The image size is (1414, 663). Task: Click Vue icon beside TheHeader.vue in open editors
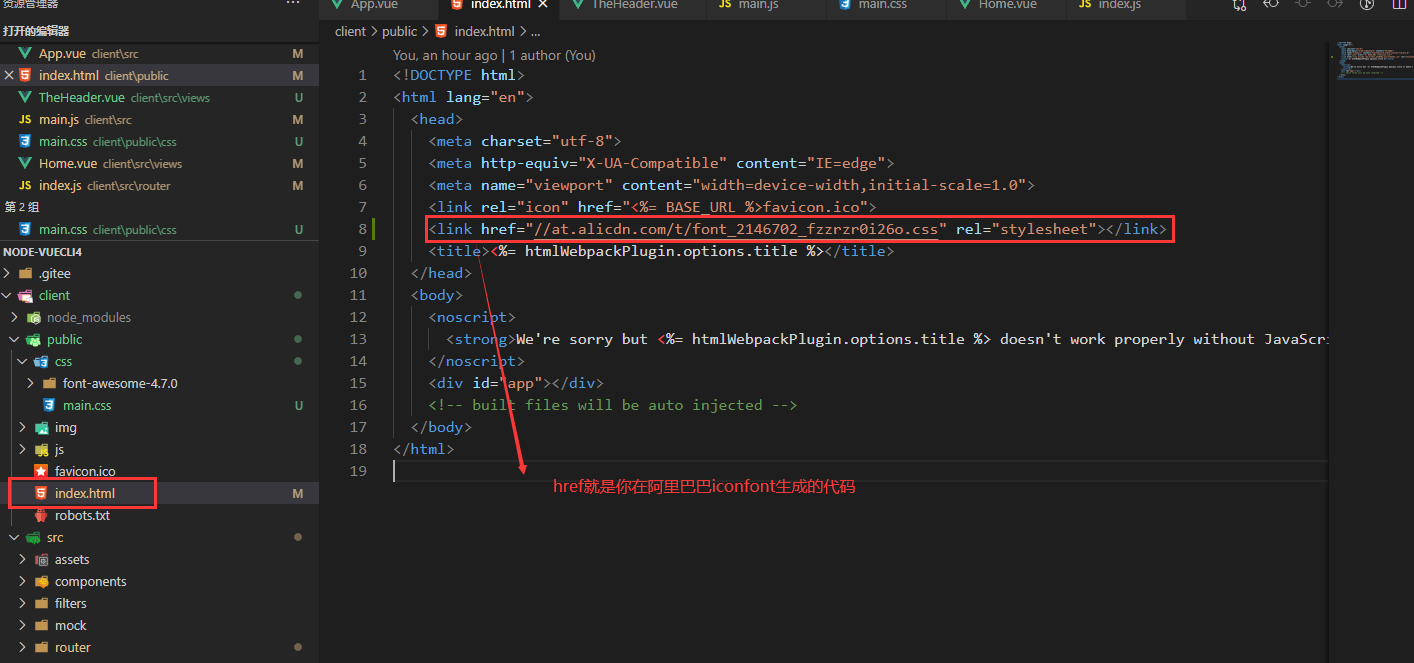(25, 97)
